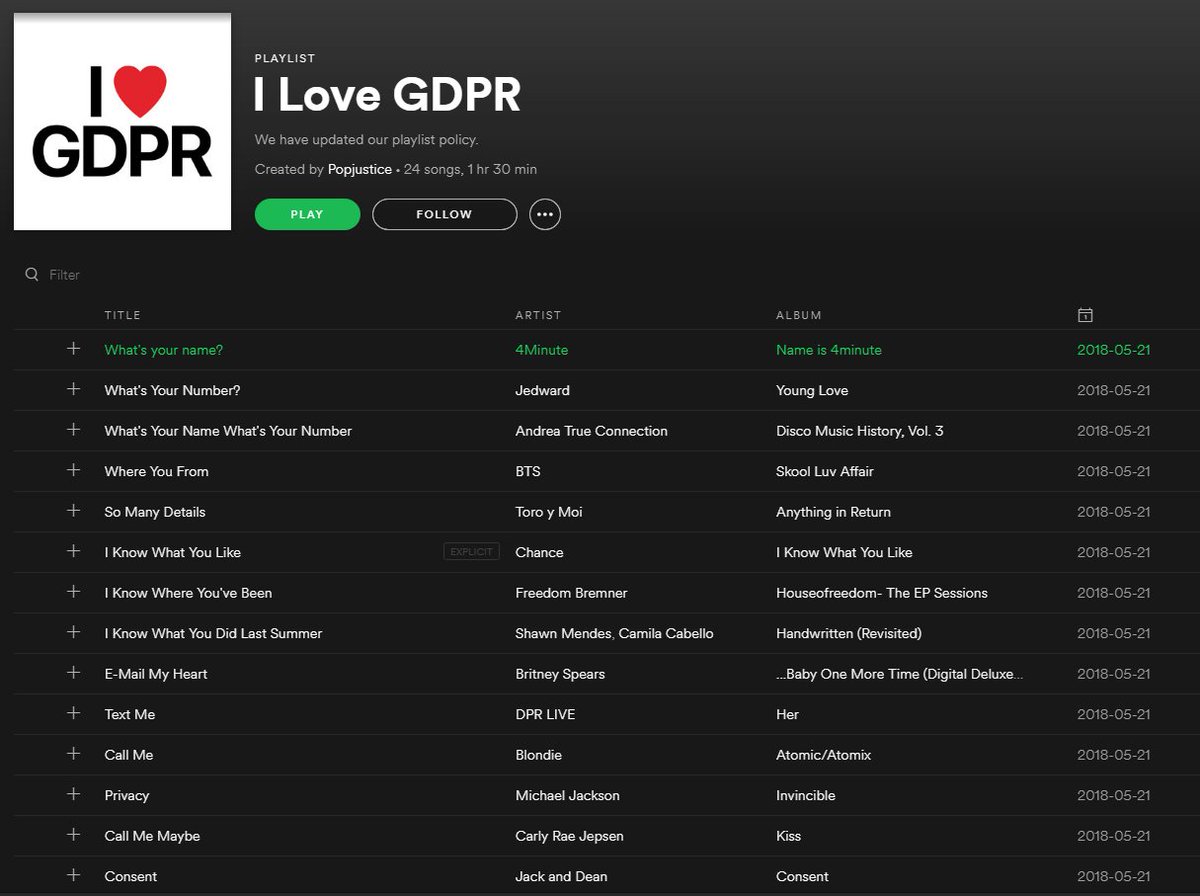Open album Invincible
The width and height of the screenshot is (1200, 896).
coord(806,795)
